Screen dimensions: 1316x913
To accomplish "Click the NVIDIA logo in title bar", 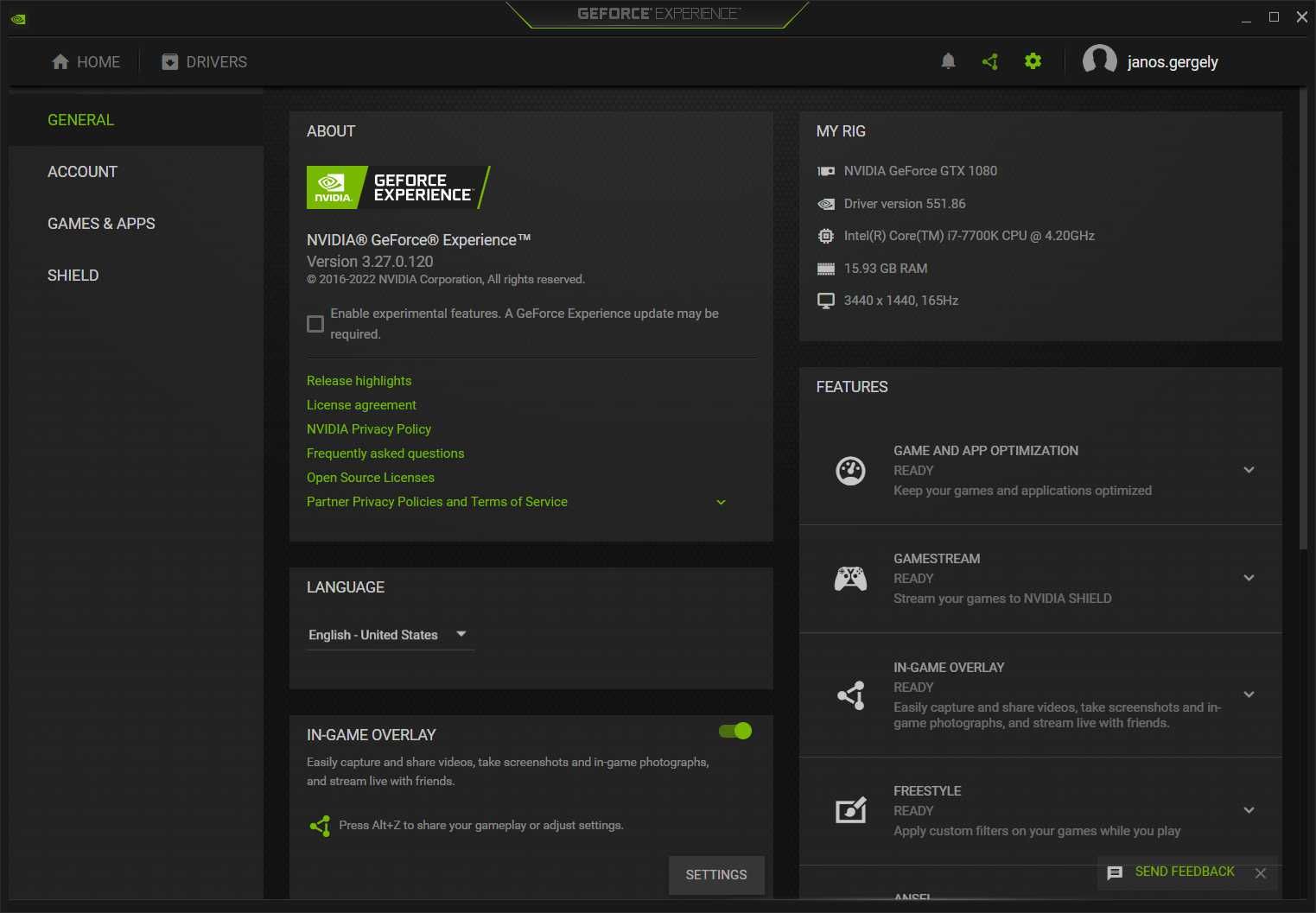I will coord(18,19).
